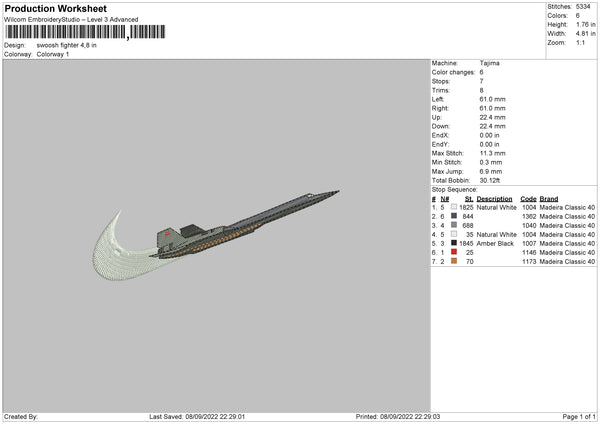Click the 'Last Saved: 08/09/2022 22:29:01' footer
The width and height of the screenshot is (600, 424).
pos(197,417)
